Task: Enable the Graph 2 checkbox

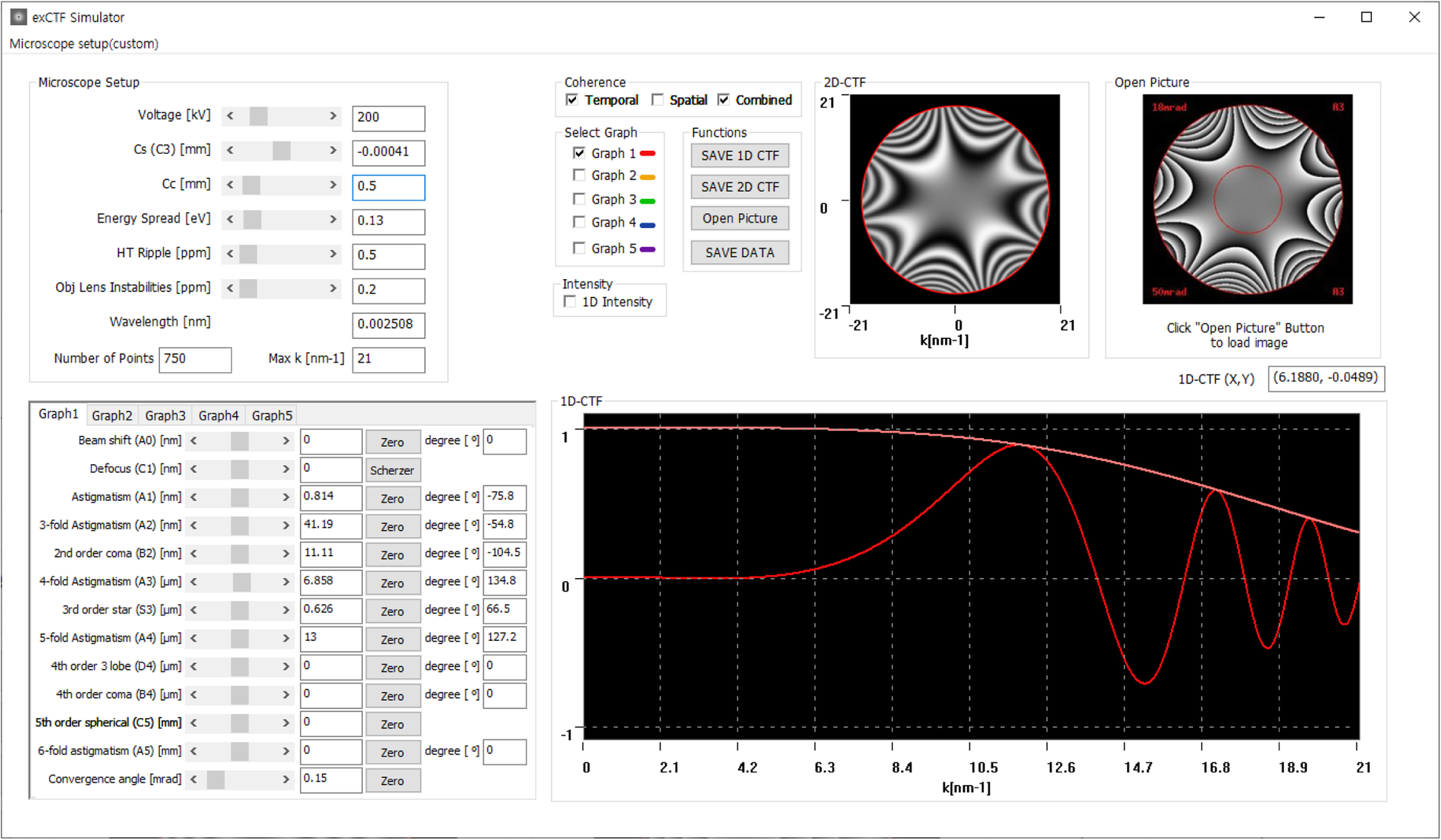Action: click(x=579, y=175)
